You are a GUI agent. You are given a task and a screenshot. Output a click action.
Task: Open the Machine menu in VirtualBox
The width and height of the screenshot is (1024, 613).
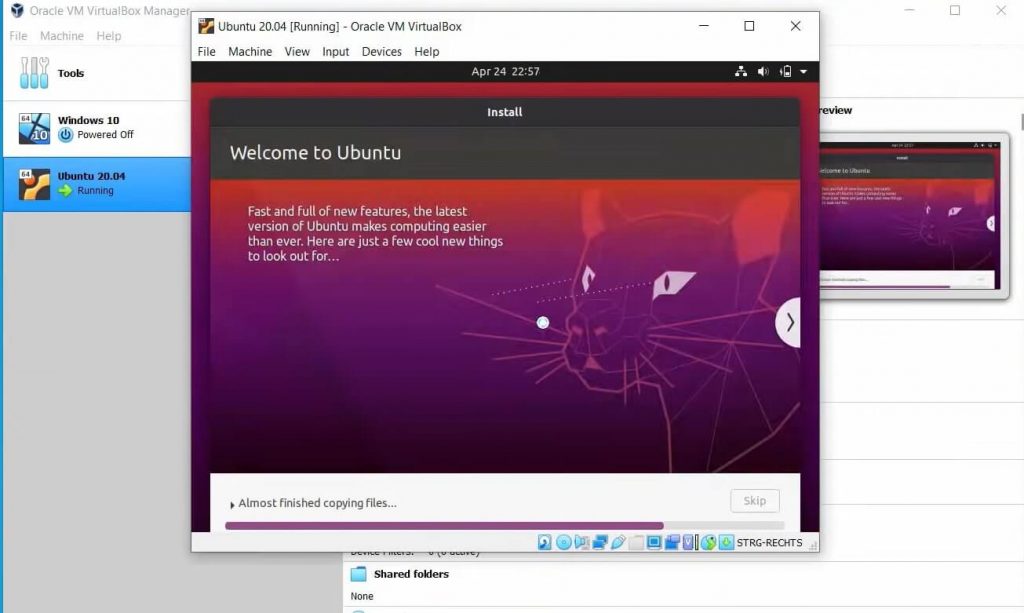click(x=250, y=51)
